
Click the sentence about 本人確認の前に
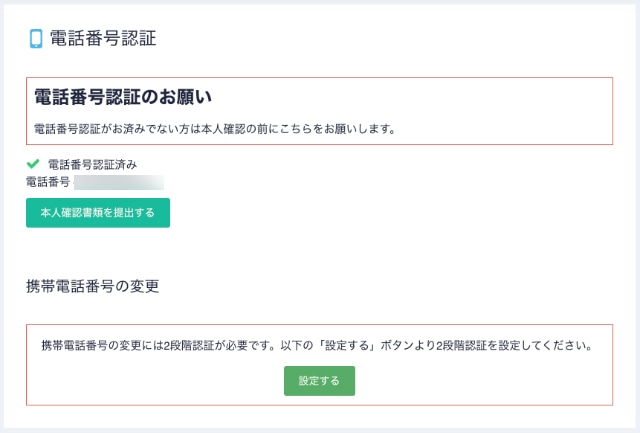[x=215, y=129]
